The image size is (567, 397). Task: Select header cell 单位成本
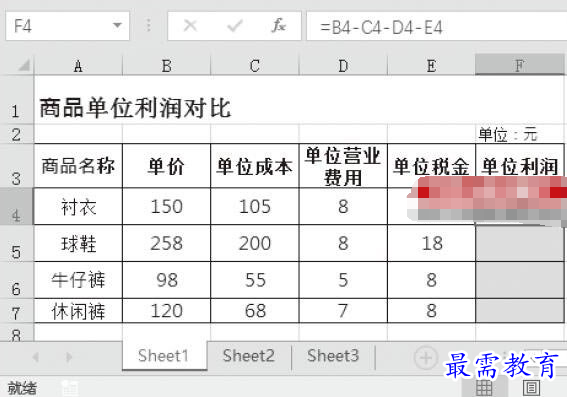[x=255, y=166]
